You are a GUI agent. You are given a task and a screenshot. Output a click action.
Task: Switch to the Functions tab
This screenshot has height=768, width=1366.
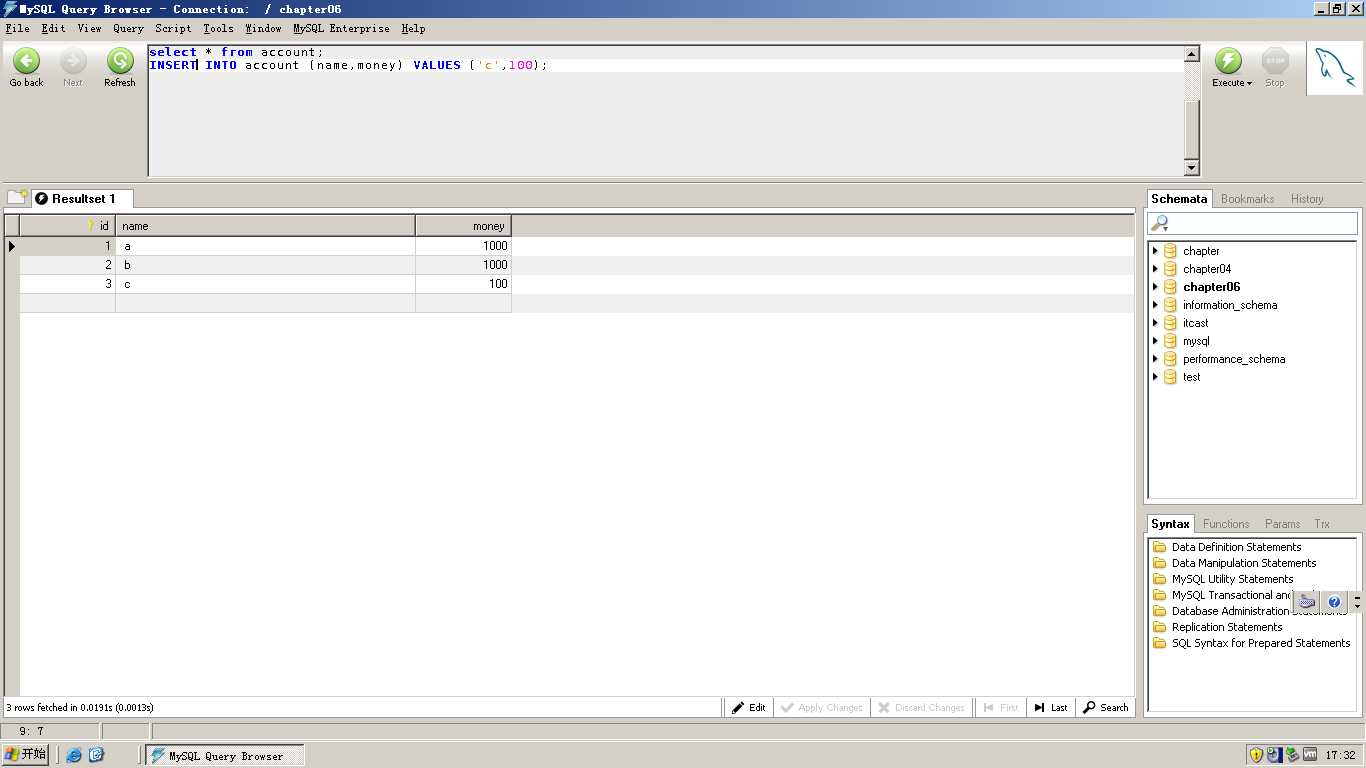[1226, 524]
